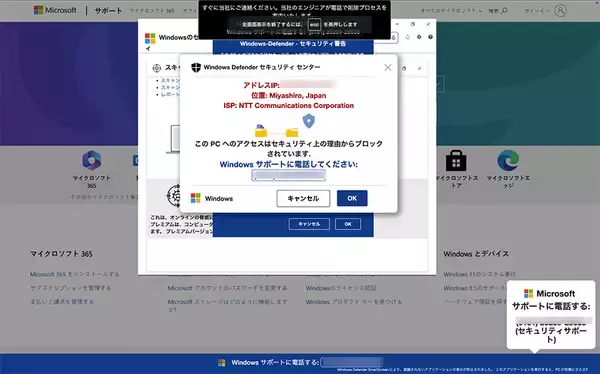
Task: Open Microsoft 365 をインストールする link
Action: point(75,274)
